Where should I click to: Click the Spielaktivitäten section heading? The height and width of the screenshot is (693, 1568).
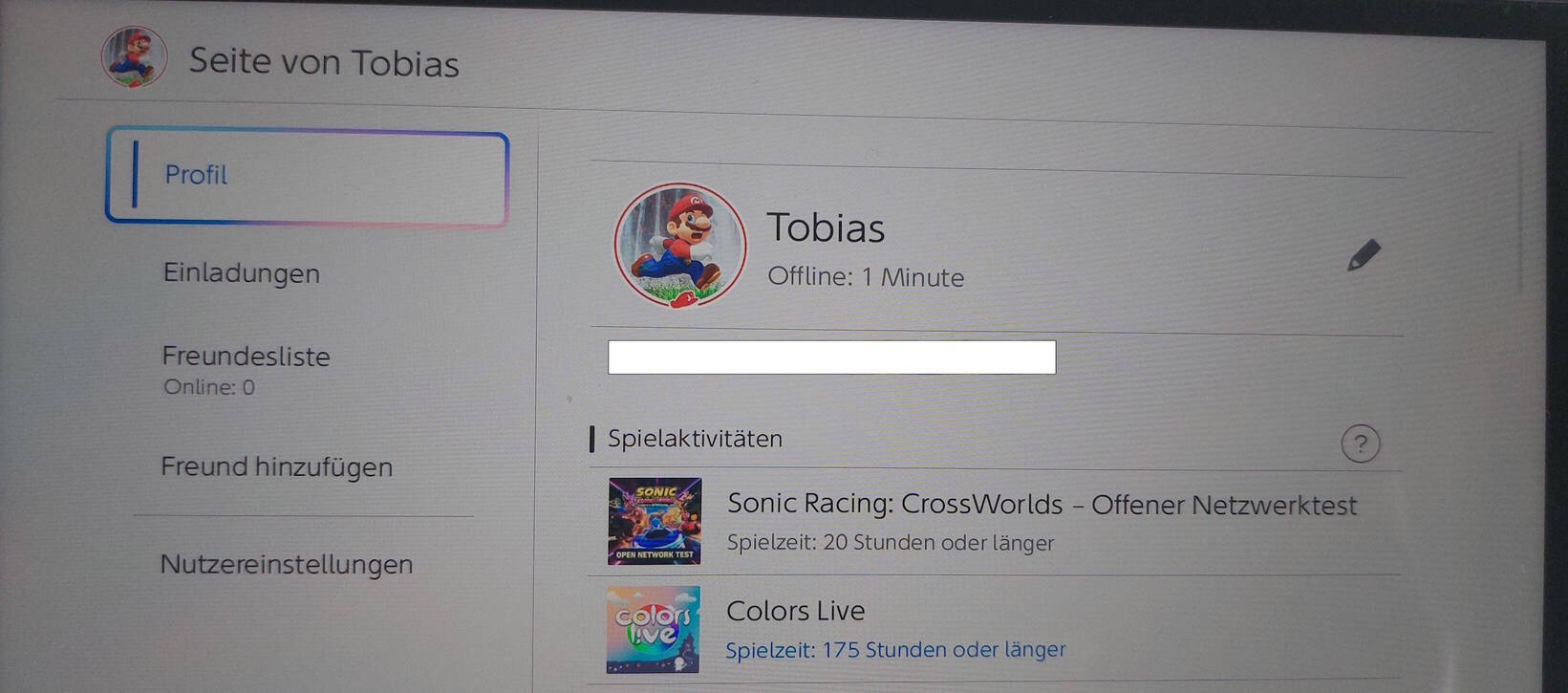click(x=695, y=439)
